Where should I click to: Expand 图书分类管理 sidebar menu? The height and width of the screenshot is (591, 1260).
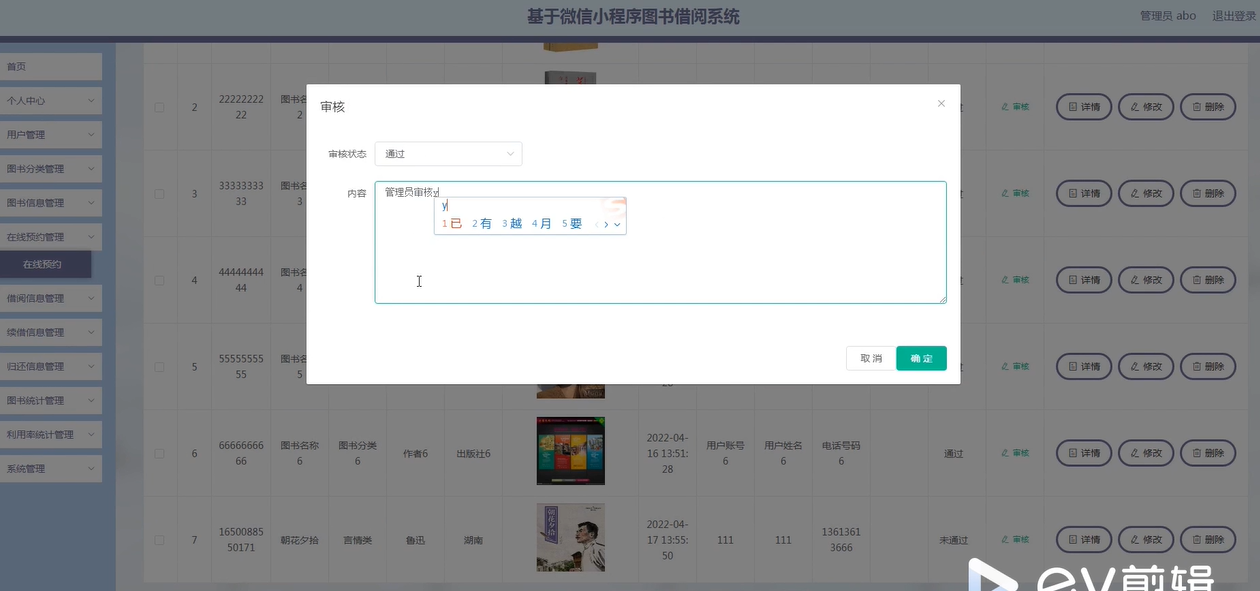[x=51, y=168]
